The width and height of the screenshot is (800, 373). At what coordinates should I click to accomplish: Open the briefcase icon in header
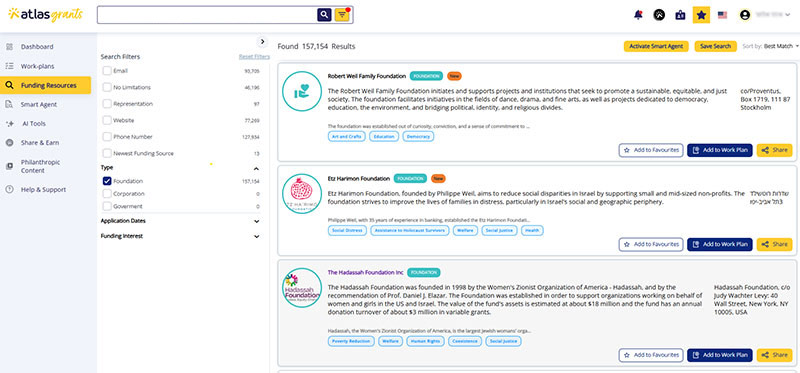(x=680, y=15)
